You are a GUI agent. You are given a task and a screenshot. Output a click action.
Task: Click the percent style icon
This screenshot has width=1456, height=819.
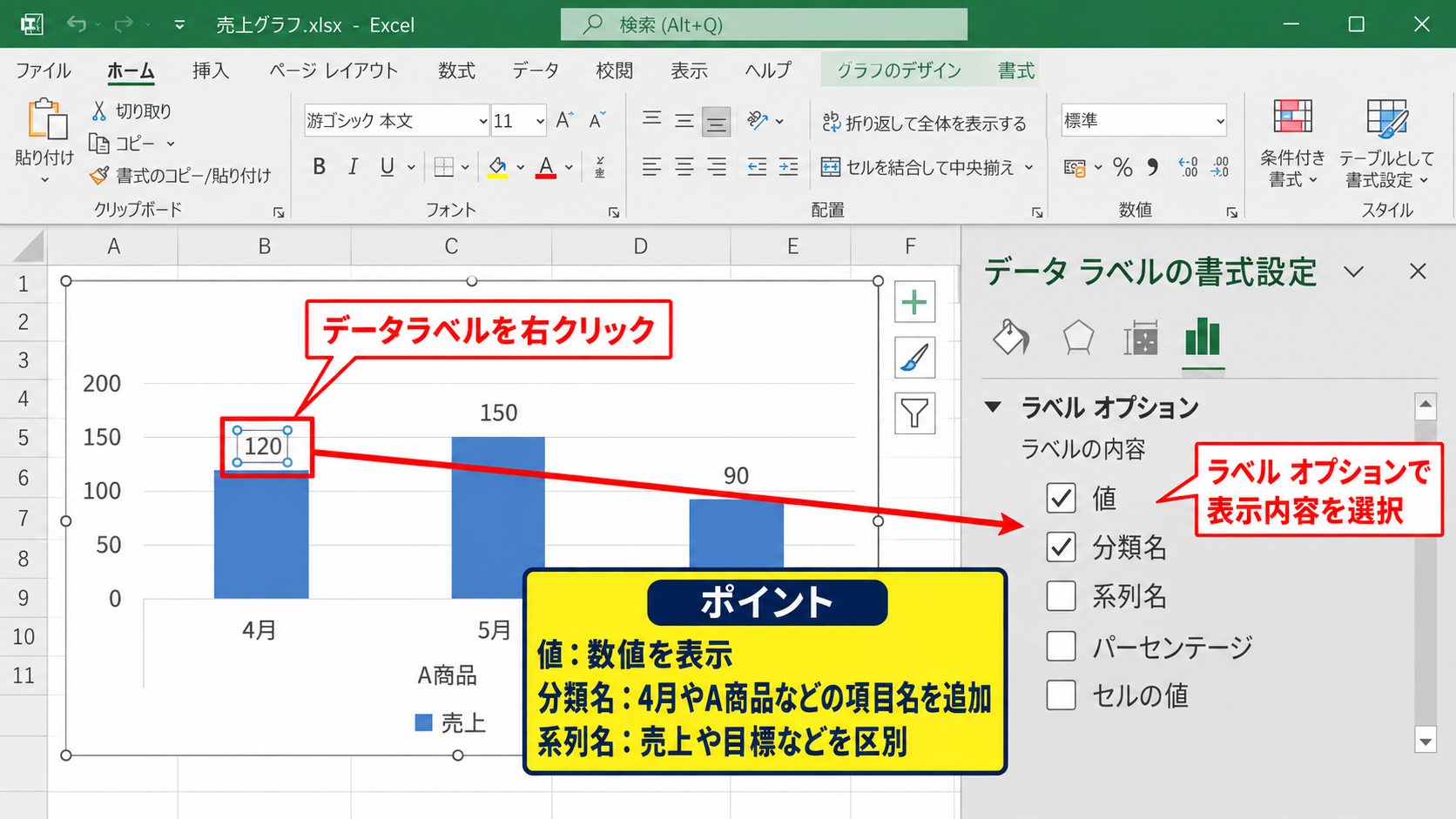[1123, 167]
